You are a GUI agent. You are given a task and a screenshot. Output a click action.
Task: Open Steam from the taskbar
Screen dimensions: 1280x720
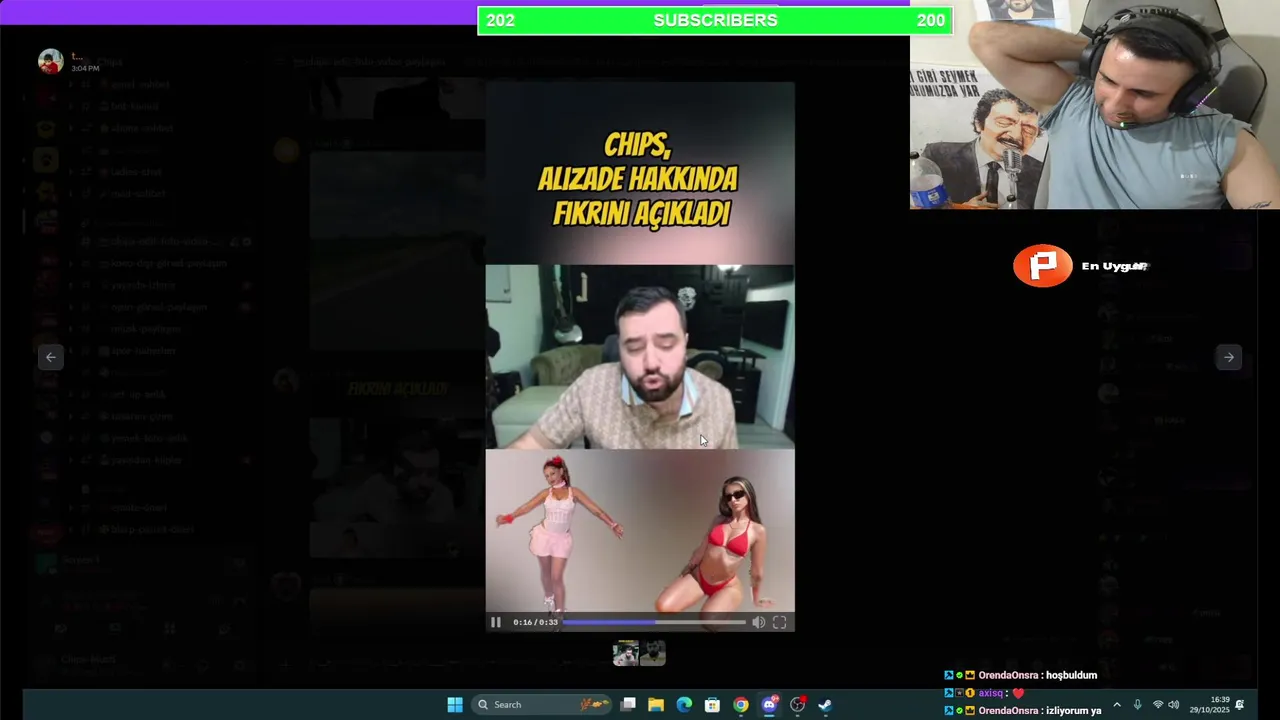click(825, 704)
